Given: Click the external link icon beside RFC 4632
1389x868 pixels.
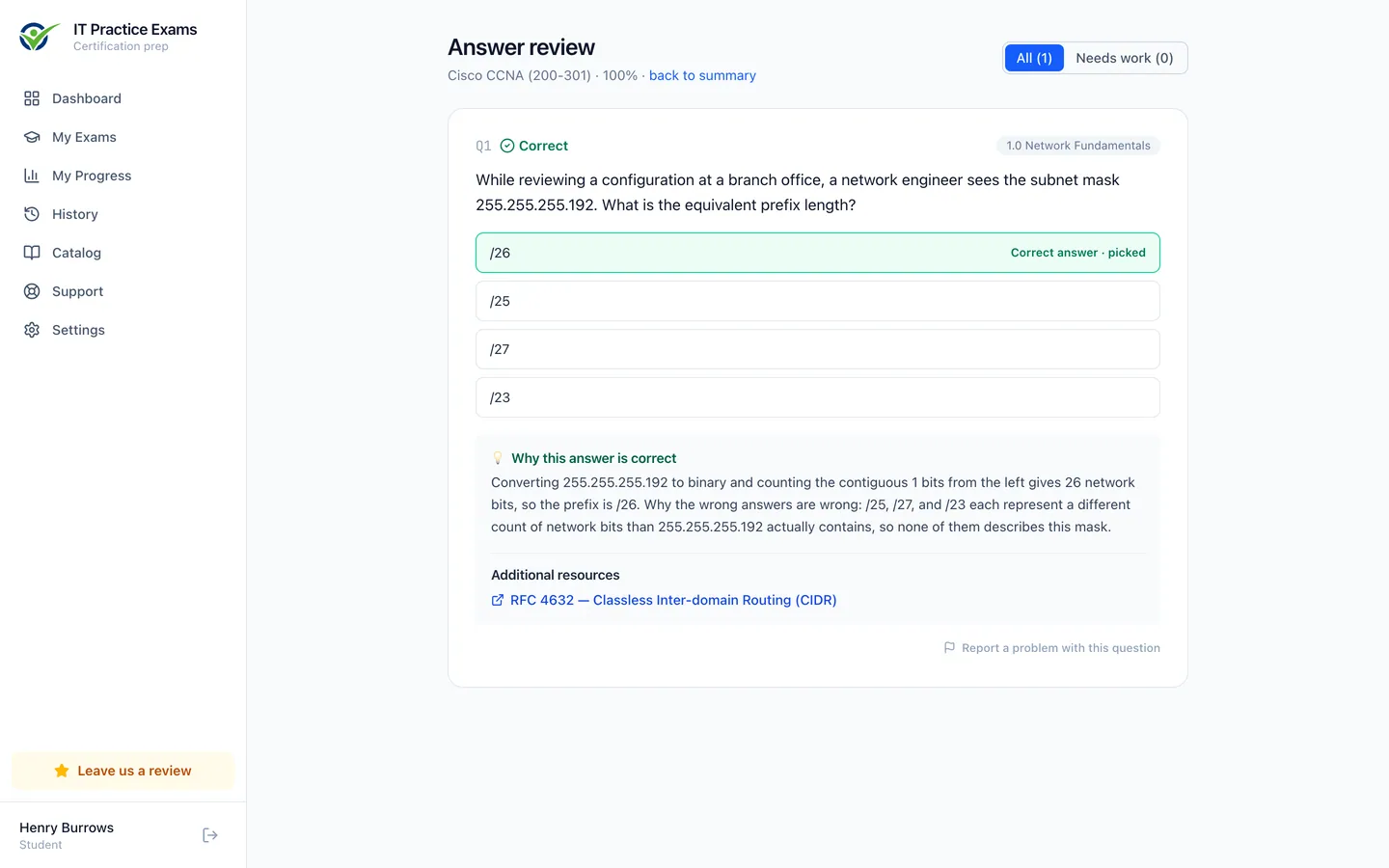Looking at the screenshot, I should (x=498, y=600).
